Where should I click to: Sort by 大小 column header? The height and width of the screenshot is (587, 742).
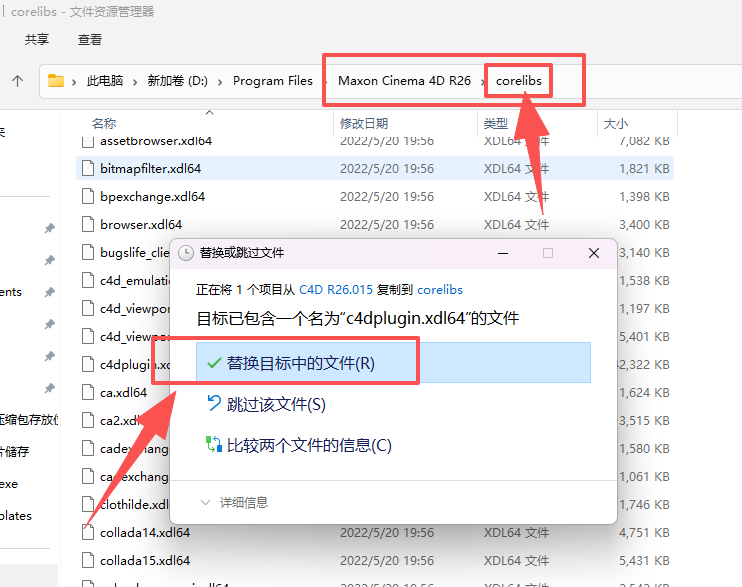tap(616, 124)
